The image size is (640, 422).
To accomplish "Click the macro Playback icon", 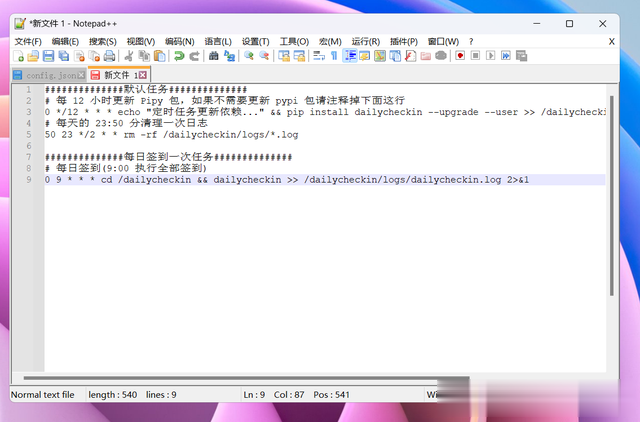I will (x=491, y=56).
